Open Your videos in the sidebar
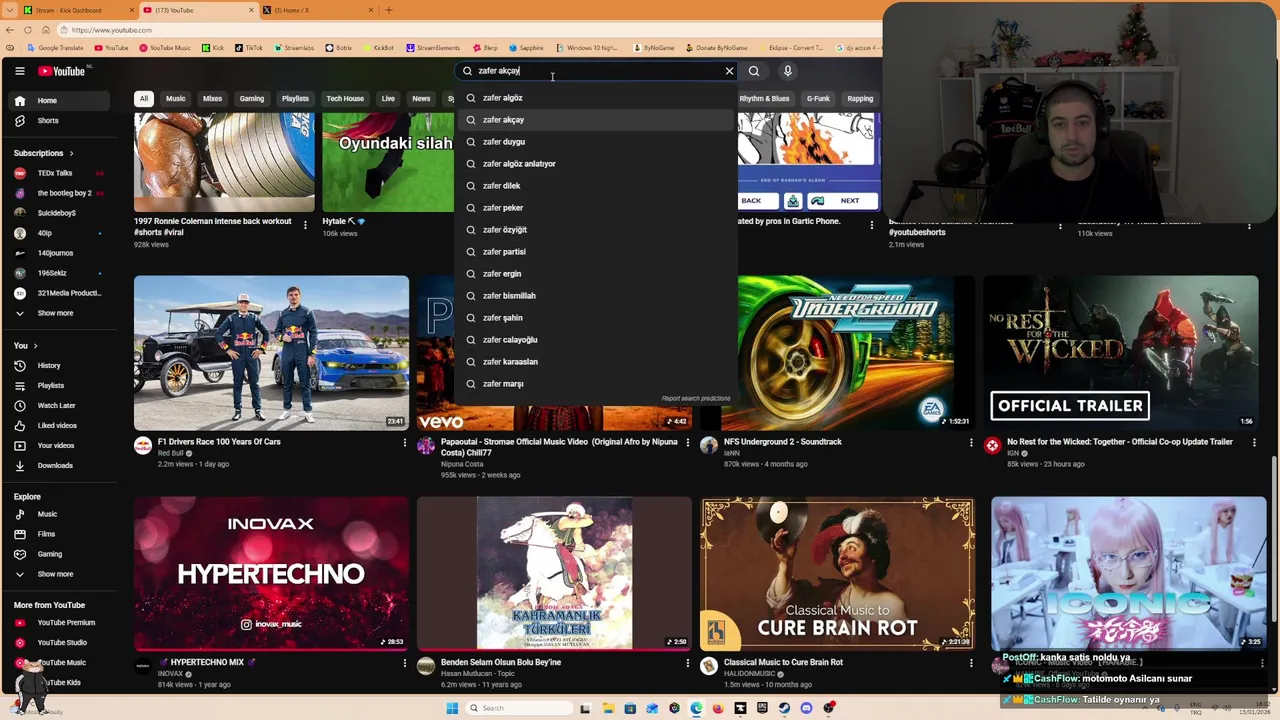Screen dimensions: 1280x720 coord(57,446)
